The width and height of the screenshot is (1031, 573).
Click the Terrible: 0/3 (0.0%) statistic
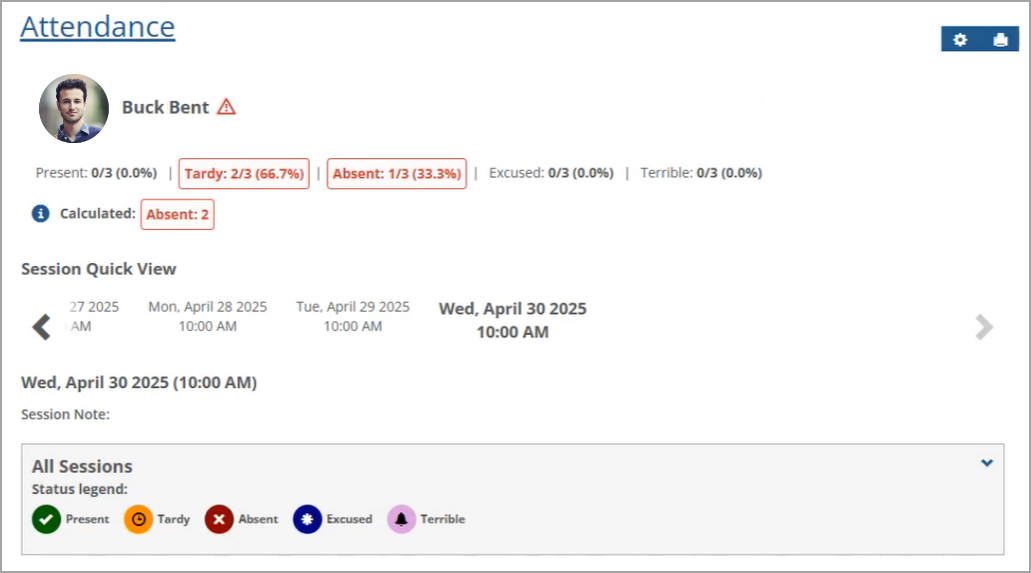point(701,173)
